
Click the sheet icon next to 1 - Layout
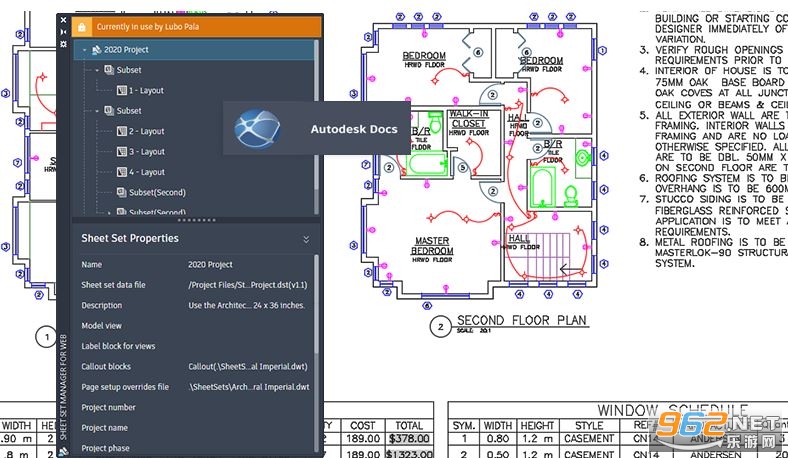point(122,90)
